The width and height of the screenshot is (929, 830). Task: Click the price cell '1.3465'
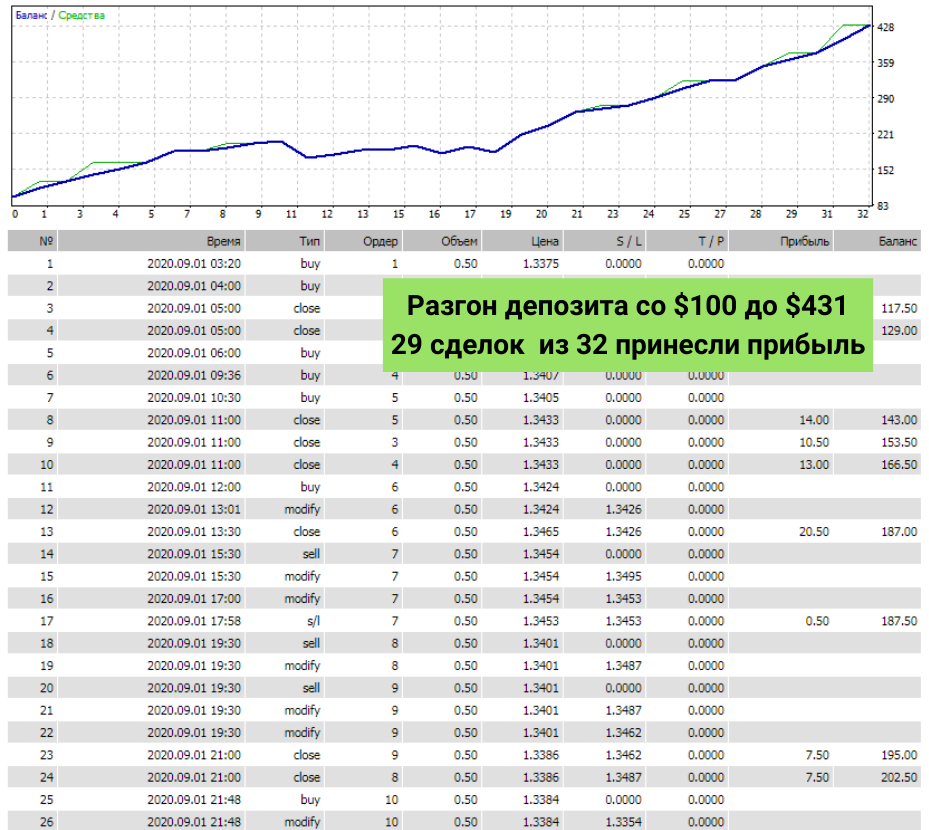click(540, 532)
